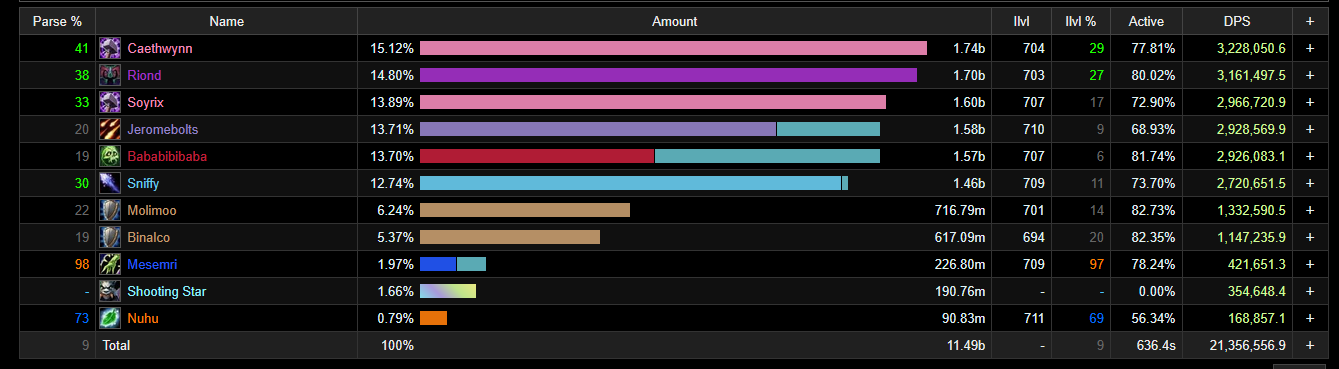Click the green skull icon beside Bababibibaba

[110, 156]
